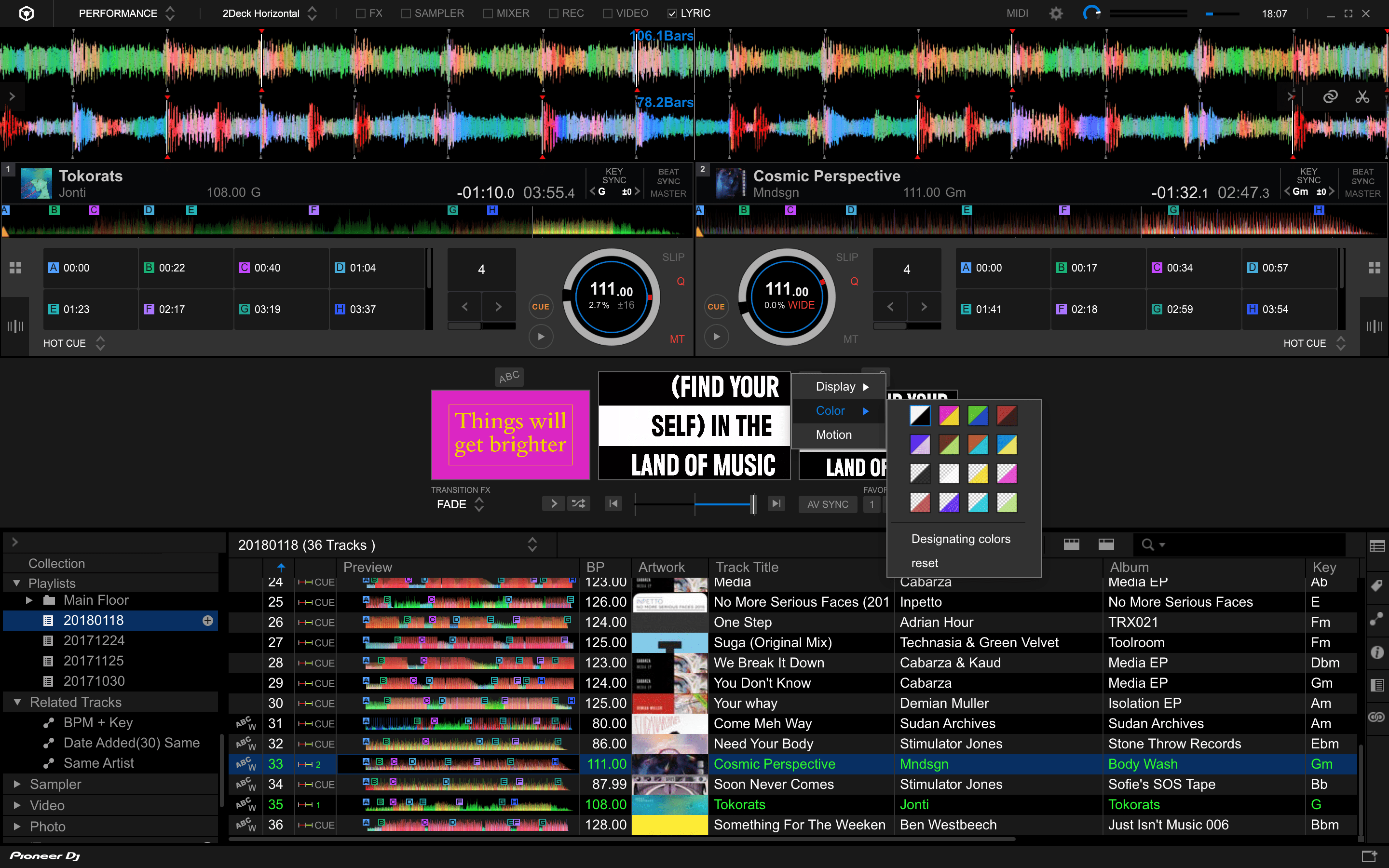
Task: Open the info icon in right sidebar
Action: click(x=1376, y=652)
